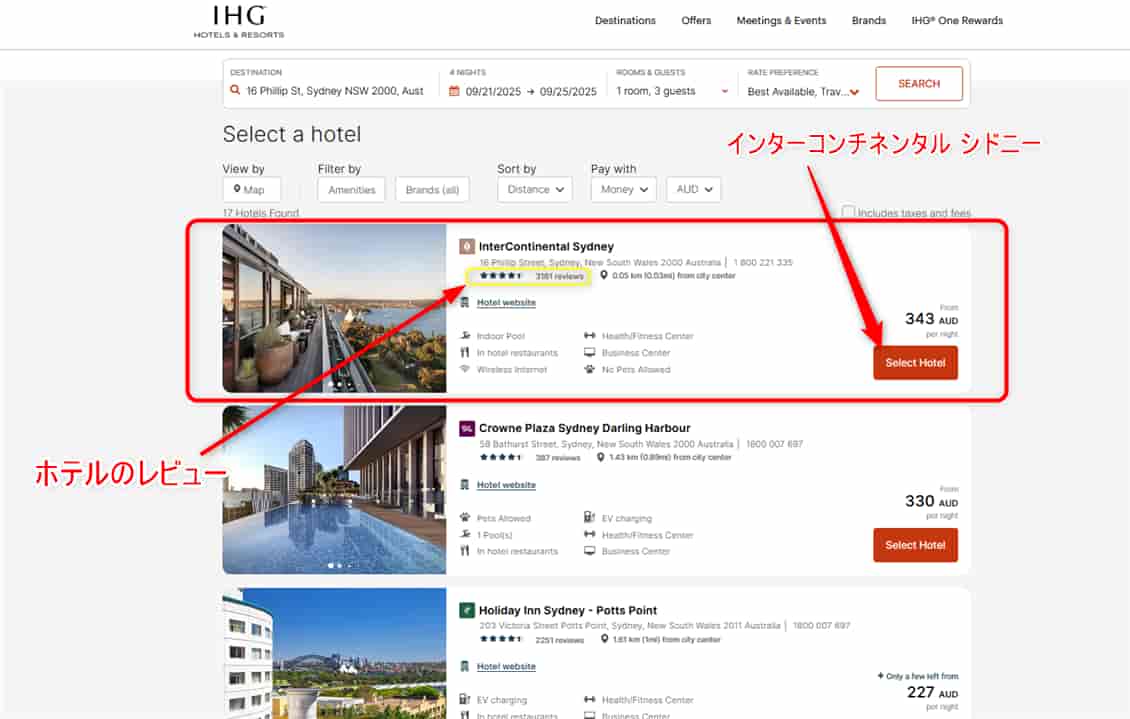The image size is (1130, 719).
Task: Click Crowne Plaza Sydney Darling Harbour name
Action: click(x=584, y=428)
